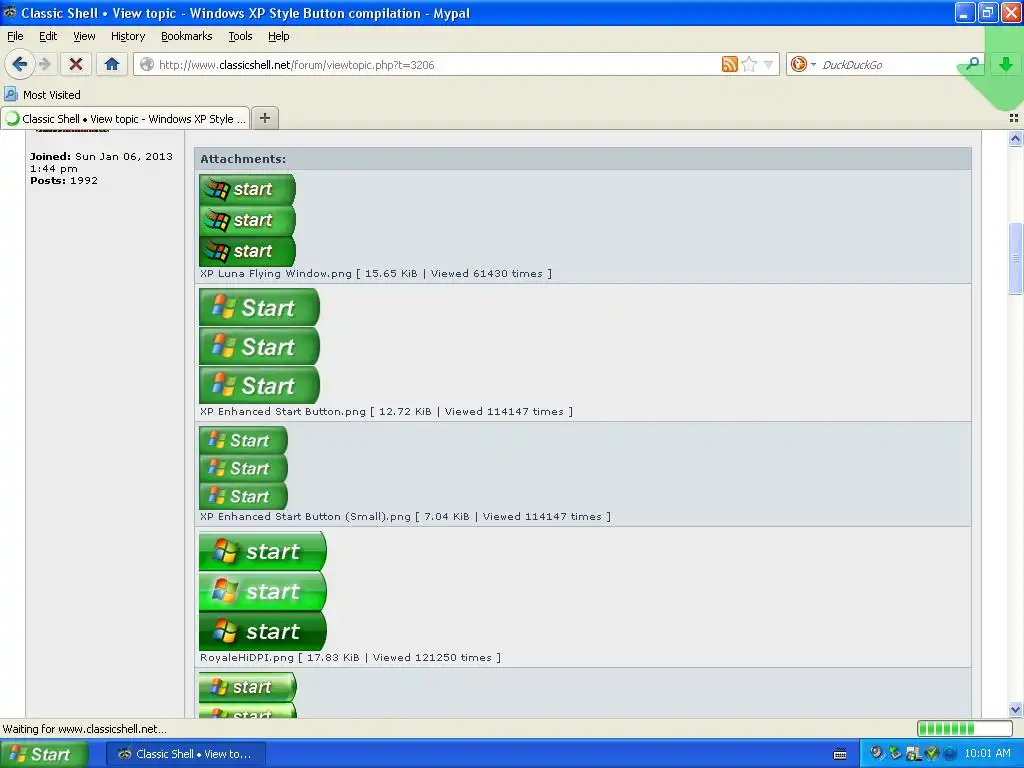Screen dimensions: 1024x768
Task: Stop loading with the red X button
Action: click(75, 64)
